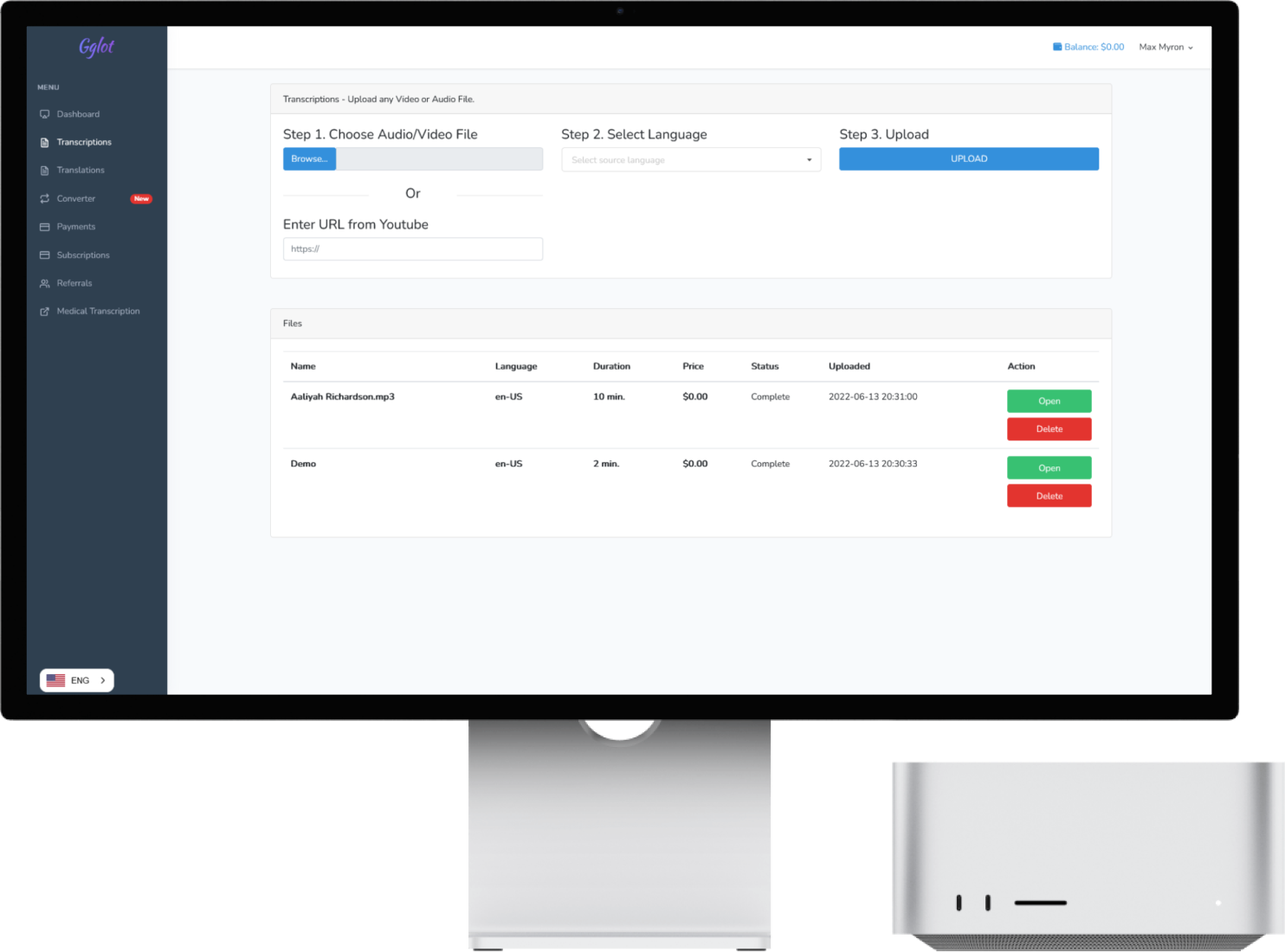Open the Demo transcription
This screenshot has width=1285, height=952.
point(1049,468)
